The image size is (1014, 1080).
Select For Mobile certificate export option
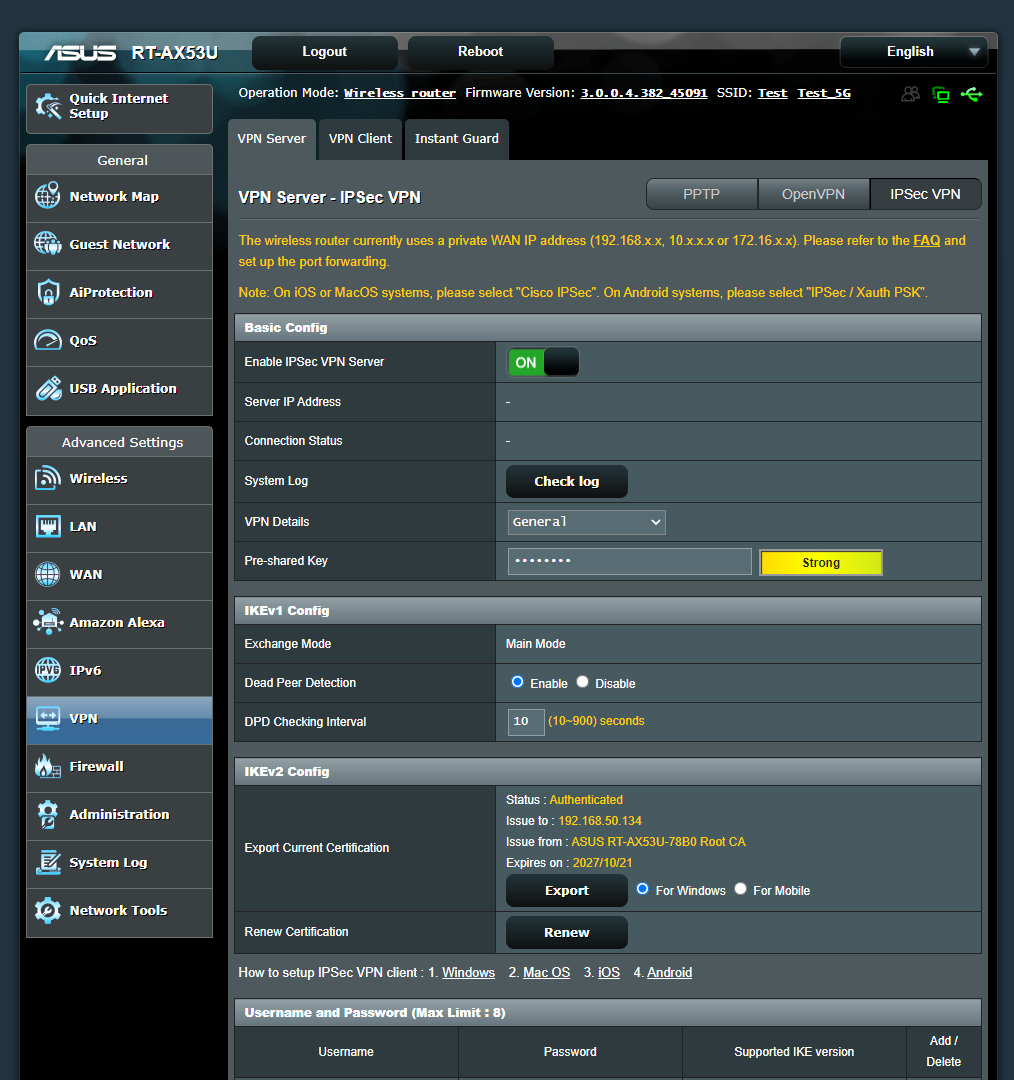click(740, 889)
